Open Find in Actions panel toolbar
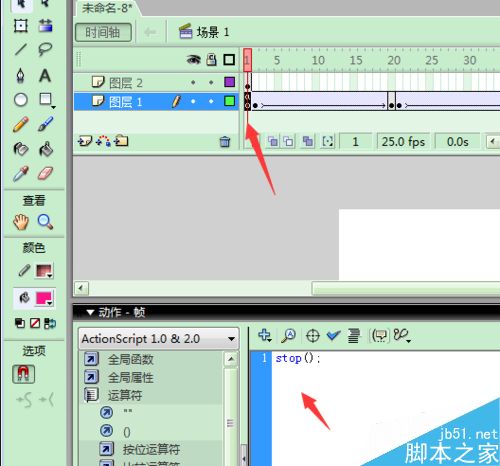 (x=289, y=336)
